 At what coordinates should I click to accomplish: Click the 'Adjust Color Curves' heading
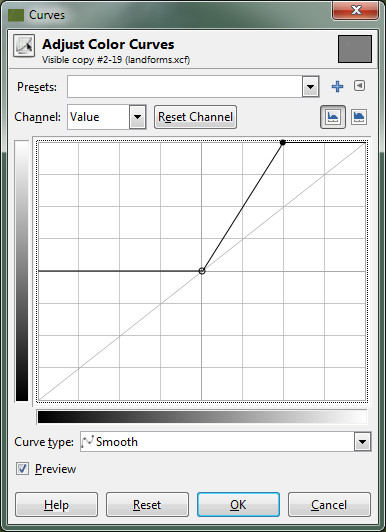tap(108, 44)
